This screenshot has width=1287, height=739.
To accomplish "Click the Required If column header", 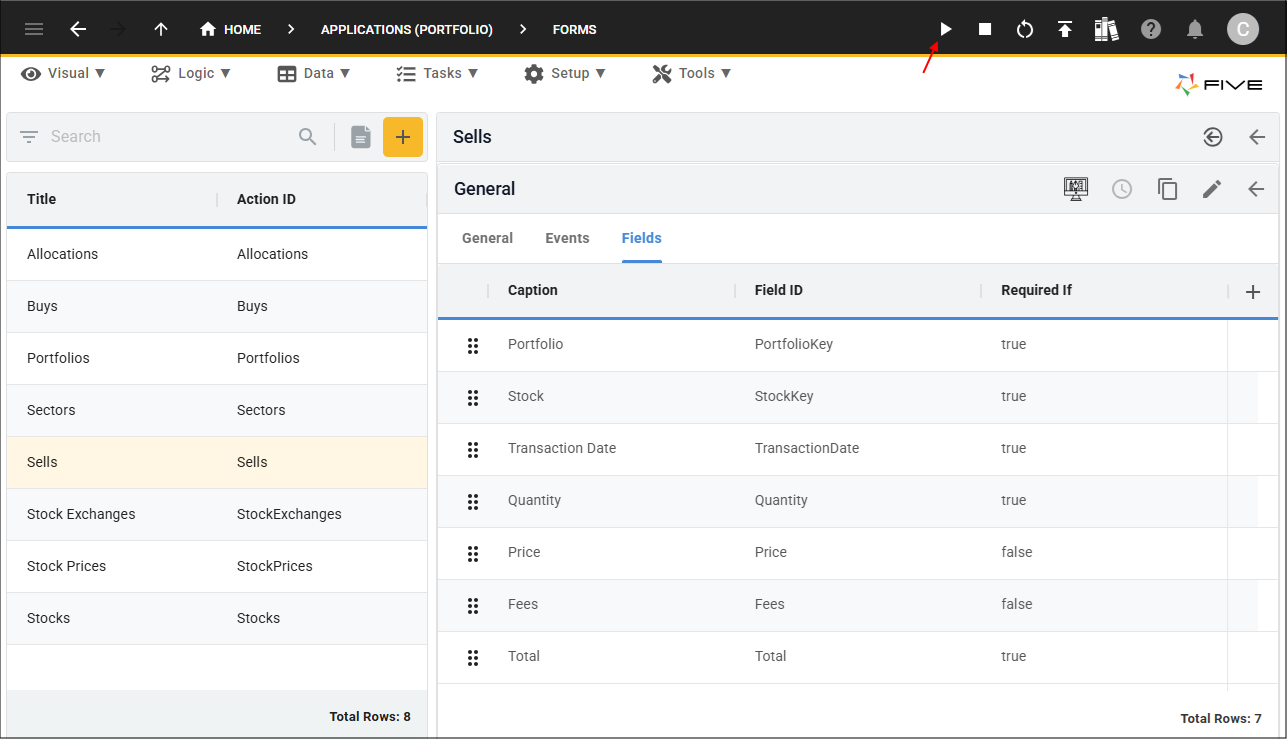I will click(1036, 290).
